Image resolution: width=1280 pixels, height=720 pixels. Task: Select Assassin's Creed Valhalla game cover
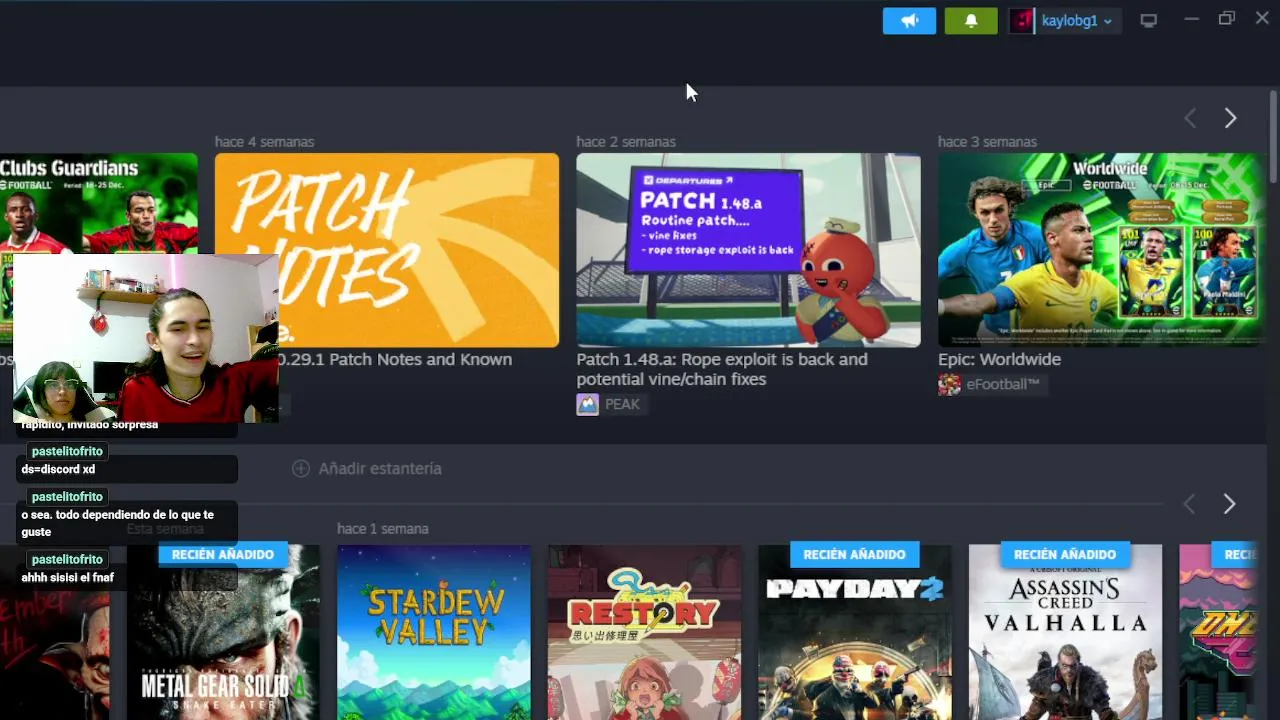point(1065,632)
